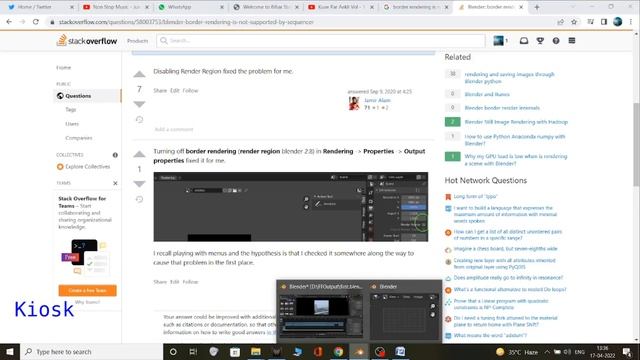This screenshot has height=360, width=640.
Task: Open Stack Overflow help icon
Action: 556,40
